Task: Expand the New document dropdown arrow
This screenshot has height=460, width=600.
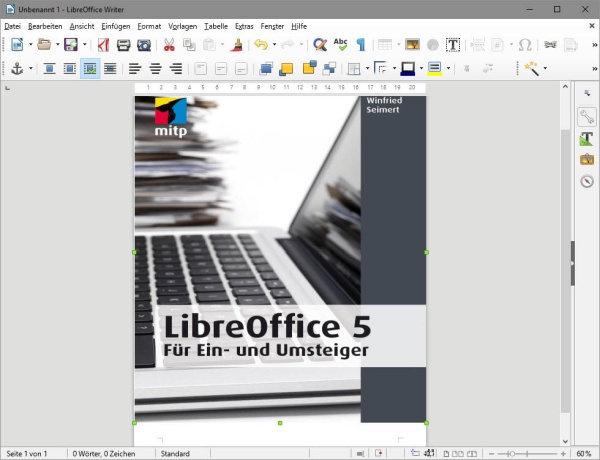Action: point(31,45)
